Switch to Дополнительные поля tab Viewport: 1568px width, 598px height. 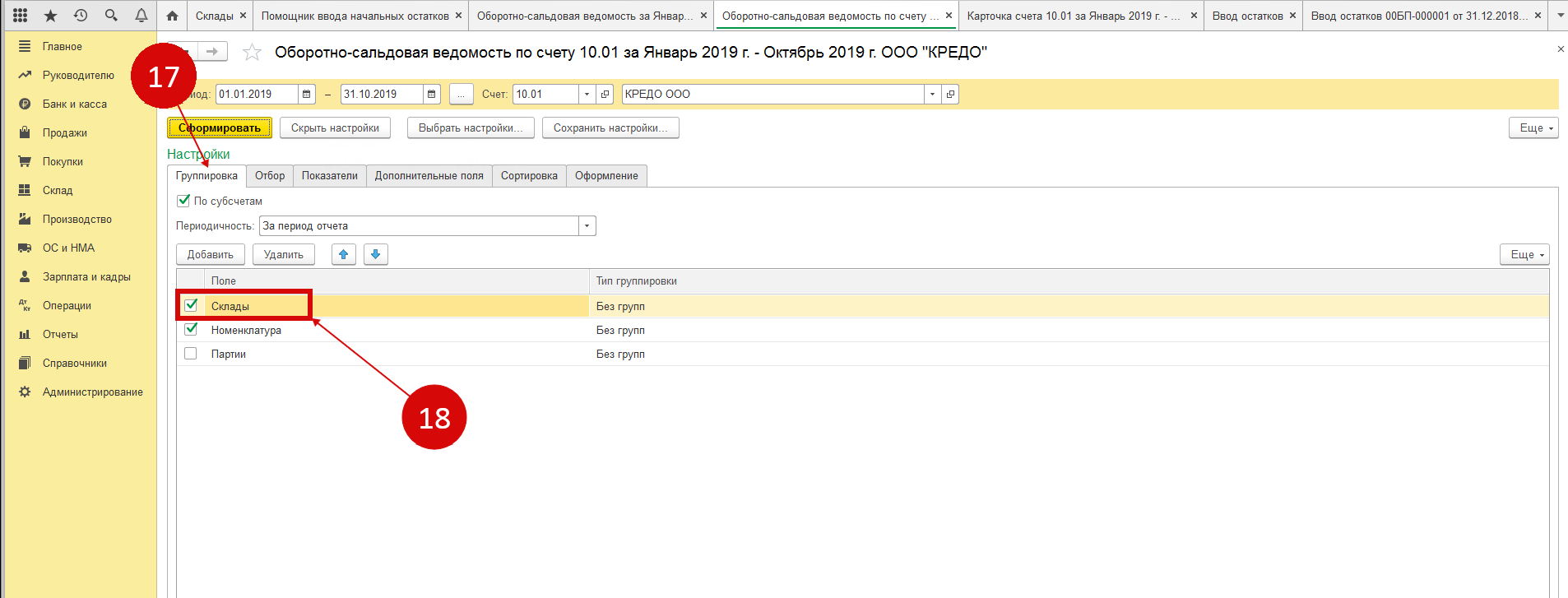pyautogui.click(x=429, y=176)
